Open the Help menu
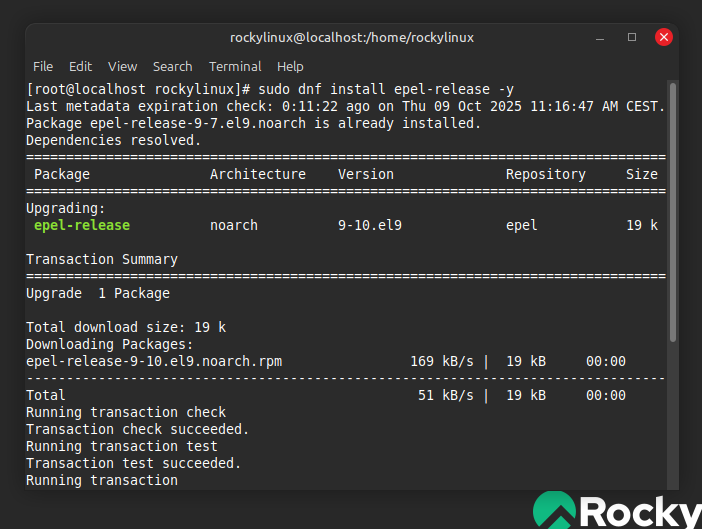The image size is (702, 529). coord(290,66)
